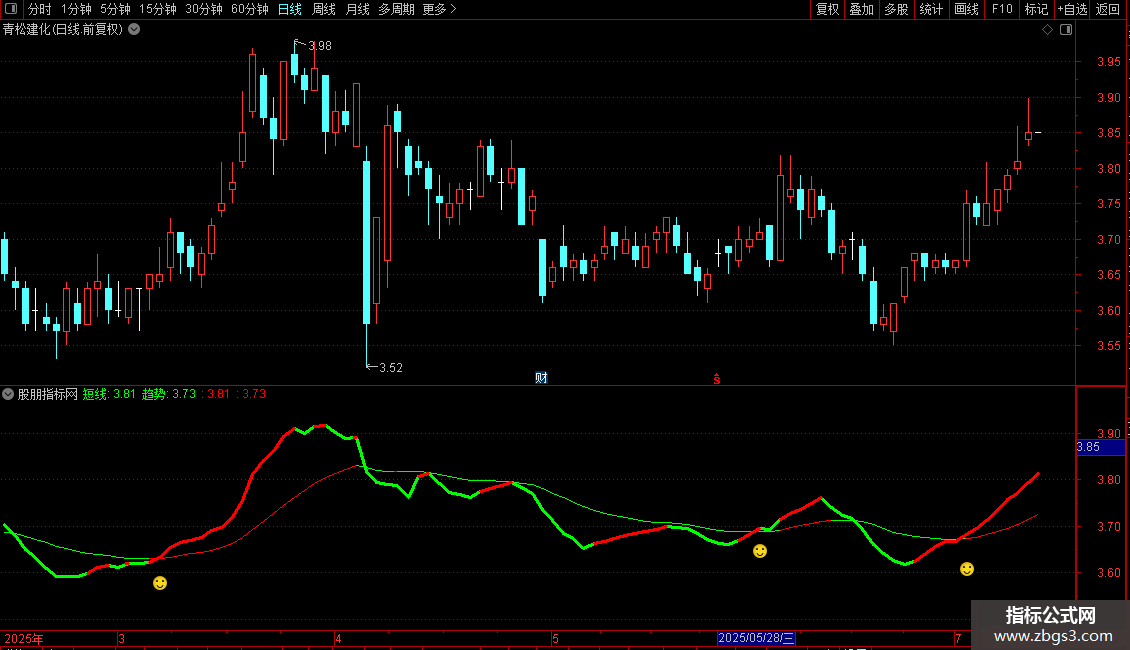Click the 2025/05/28/三 date marker
Viewport: 1130px width, 650px height.
(756, 638)
